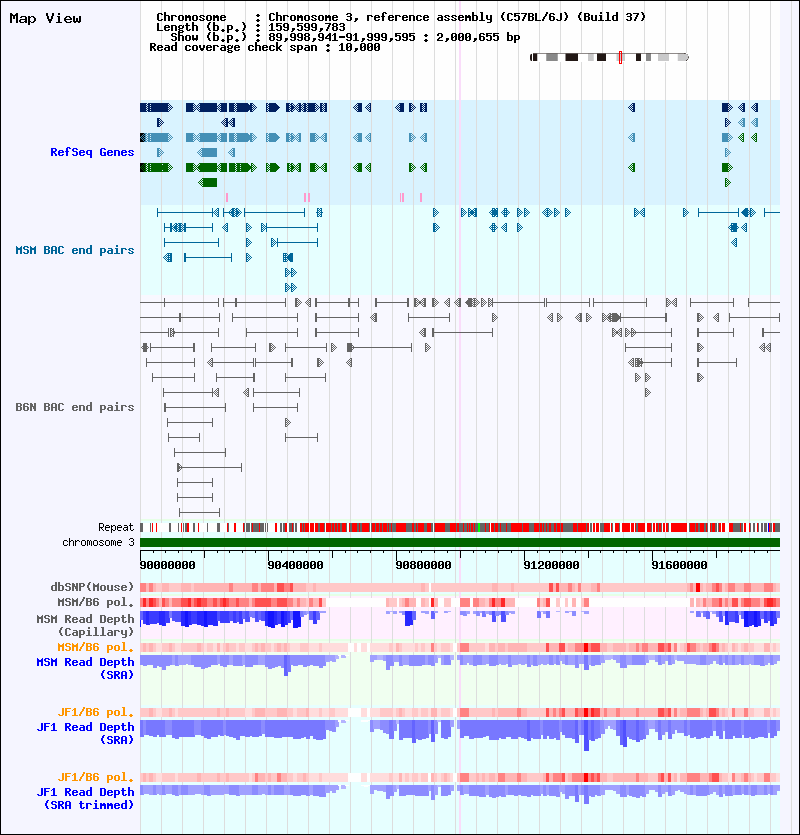Click the gray MSM/B6 pol. label
This screenshot has height=835, width=800.
coord(96,602)
